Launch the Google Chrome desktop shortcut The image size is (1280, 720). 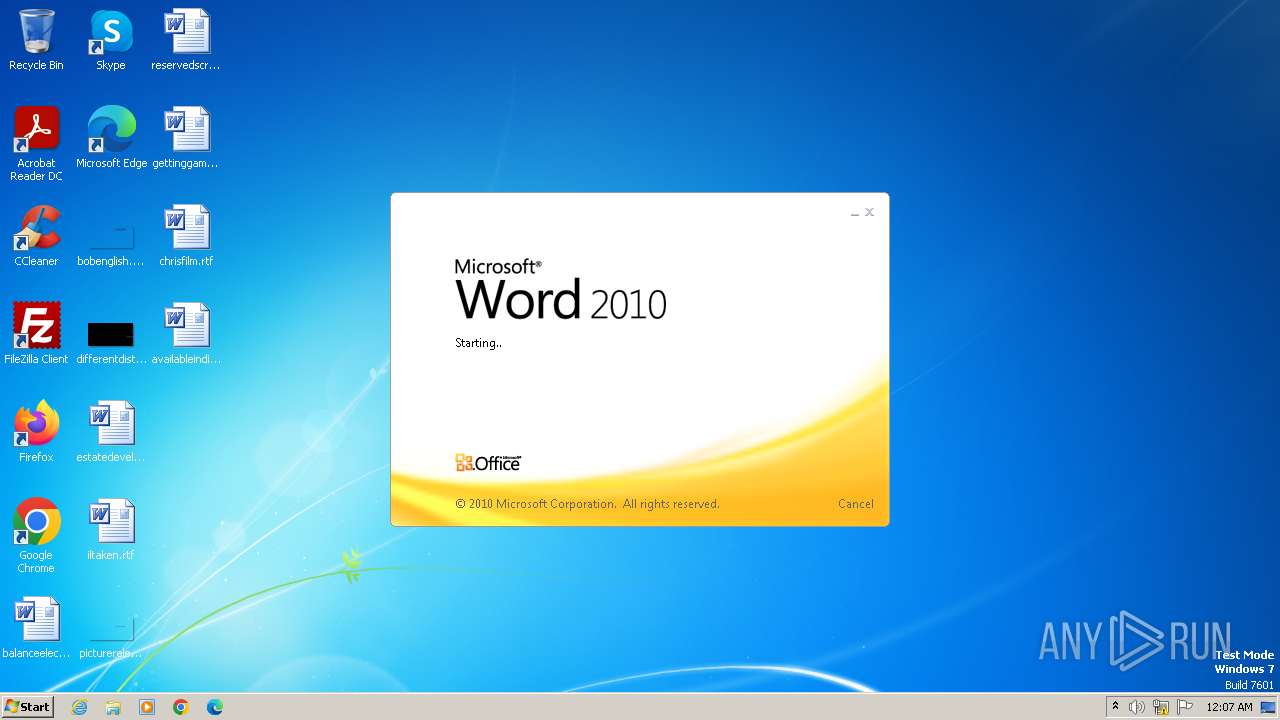36,536
